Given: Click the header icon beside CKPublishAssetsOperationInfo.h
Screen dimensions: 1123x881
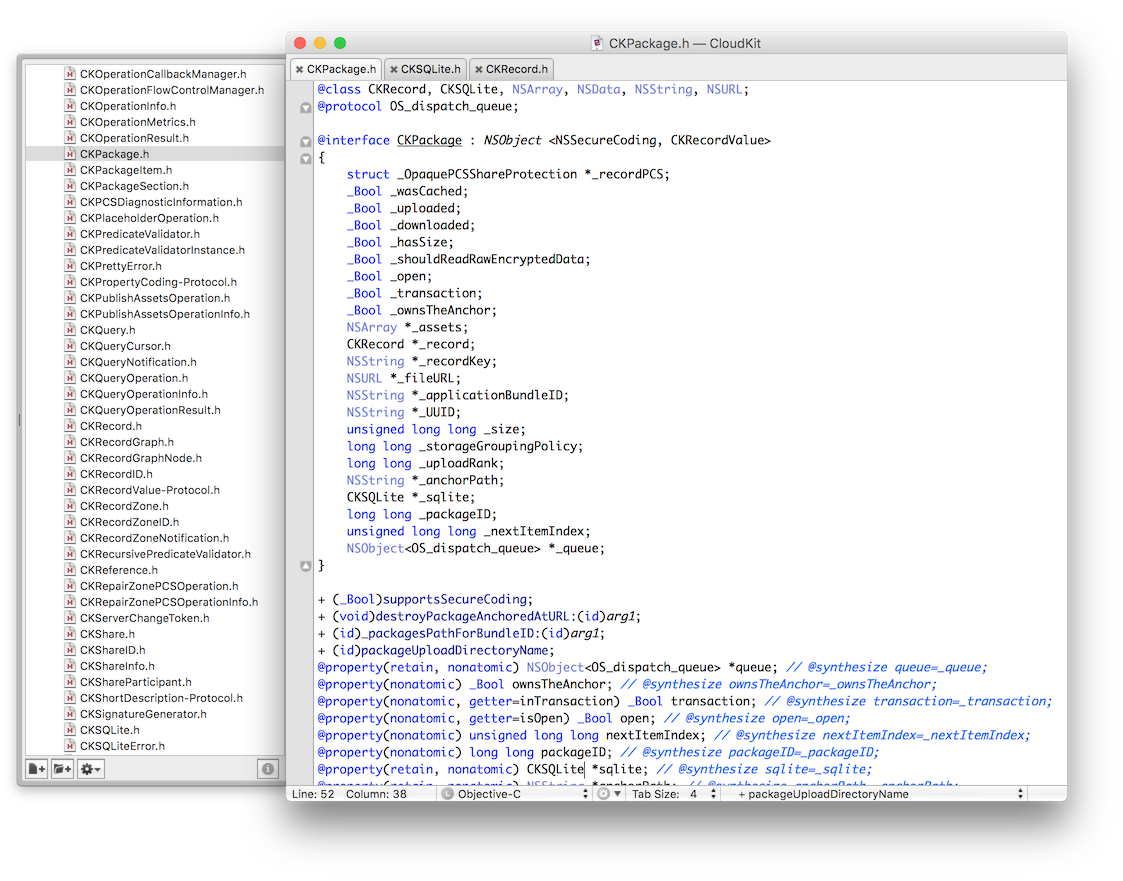Looking at the screenshot, I should [x=70, y=314].
